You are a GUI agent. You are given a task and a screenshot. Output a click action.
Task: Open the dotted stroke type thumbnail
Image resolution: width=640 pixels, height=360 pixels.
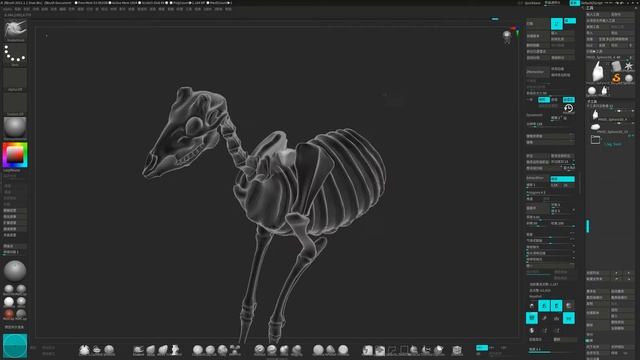(15, 54)
